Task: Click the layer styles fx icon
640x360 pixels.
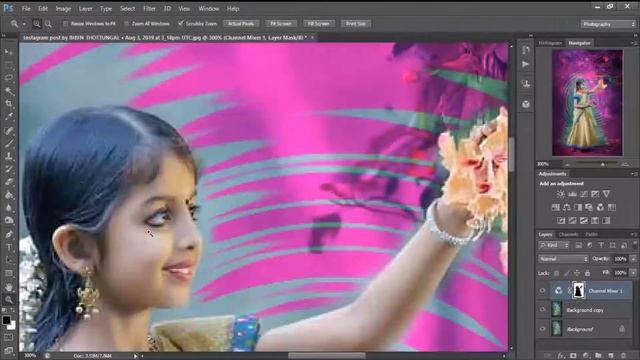Action: click(x=561, y=356)
